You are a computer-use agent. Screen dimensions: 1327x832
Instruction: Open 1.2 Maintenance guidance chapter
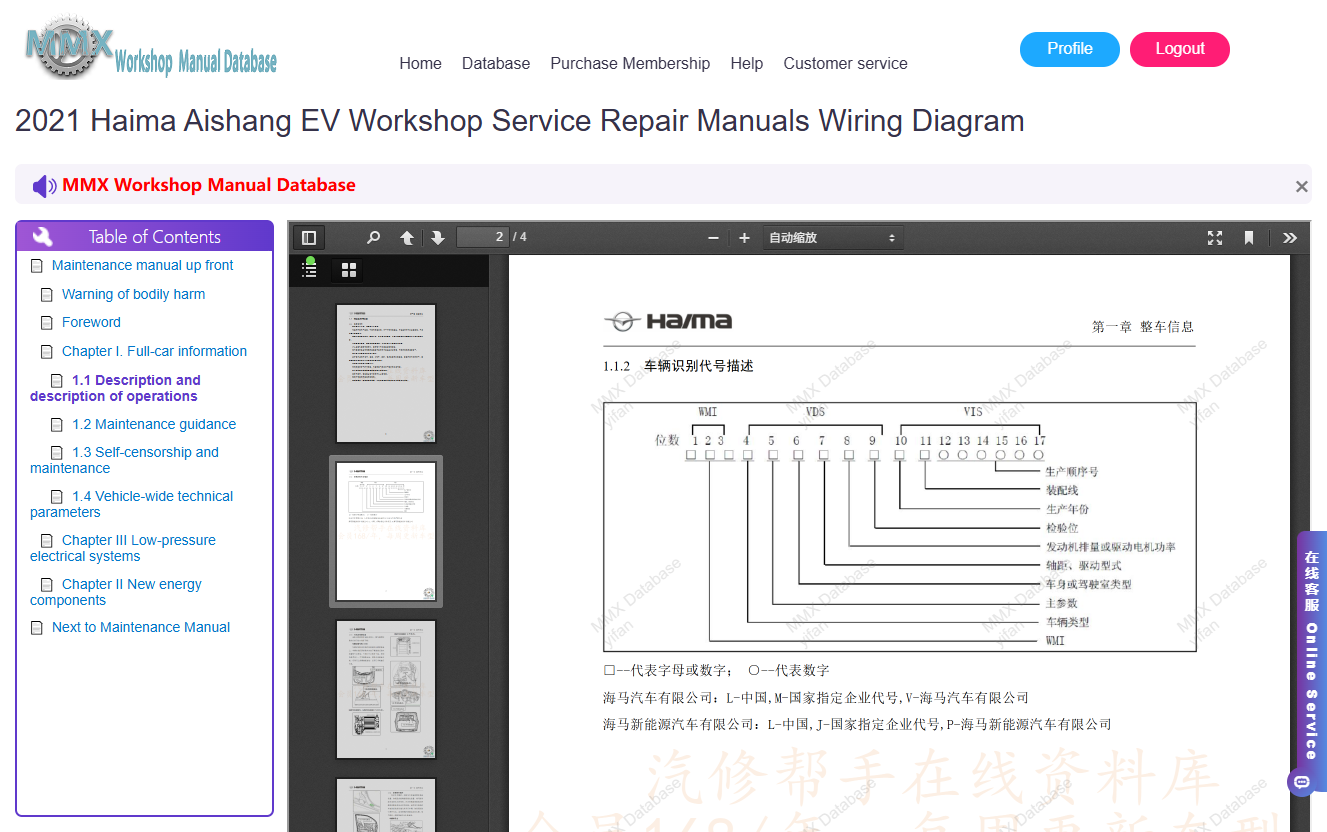pyautogui.click(x=154, y=424)
